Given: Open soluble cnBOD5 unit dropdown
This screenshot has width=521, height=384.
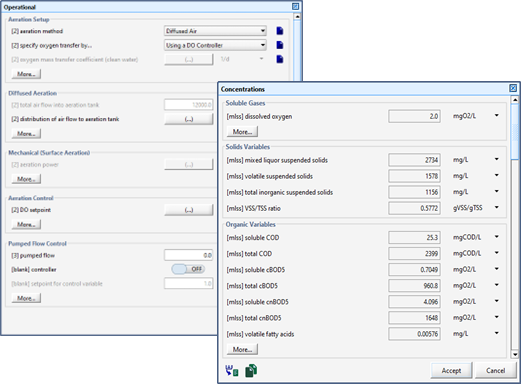Looking at the screenshot, I should point(496,301).
